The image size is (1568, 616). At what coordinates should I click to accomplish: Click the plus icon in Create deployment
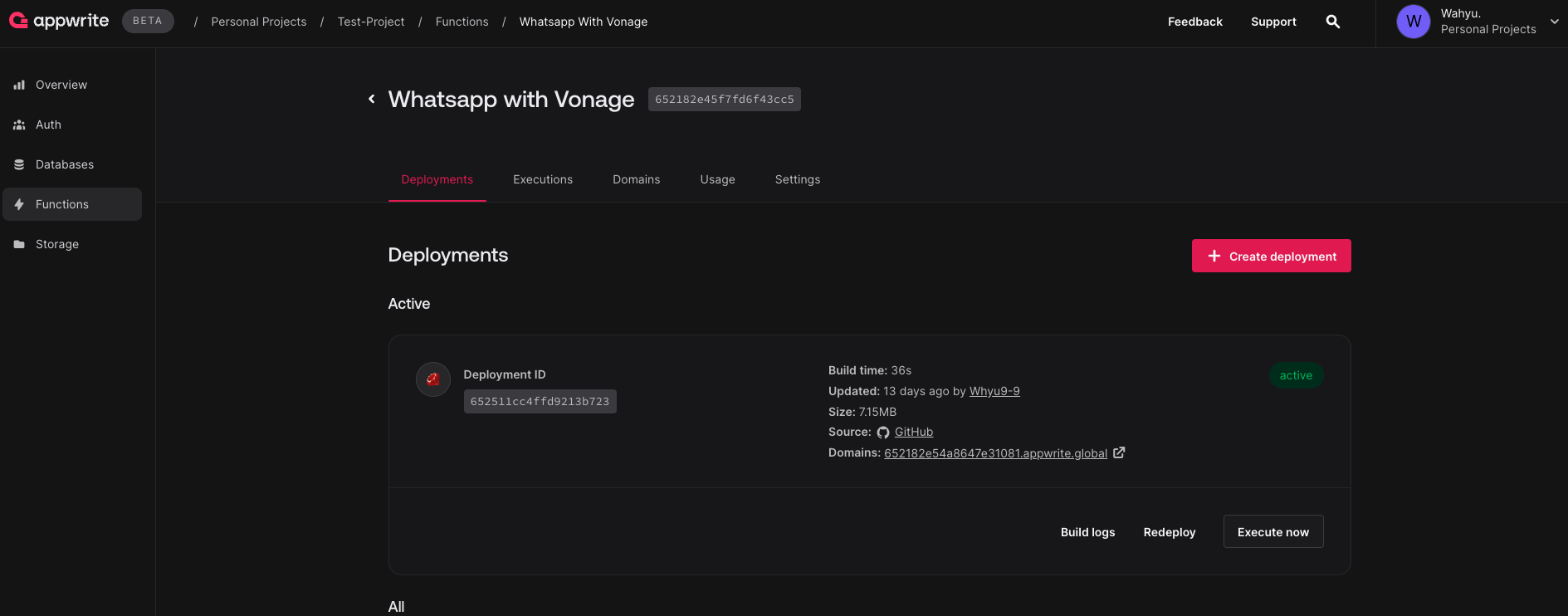1214,256
